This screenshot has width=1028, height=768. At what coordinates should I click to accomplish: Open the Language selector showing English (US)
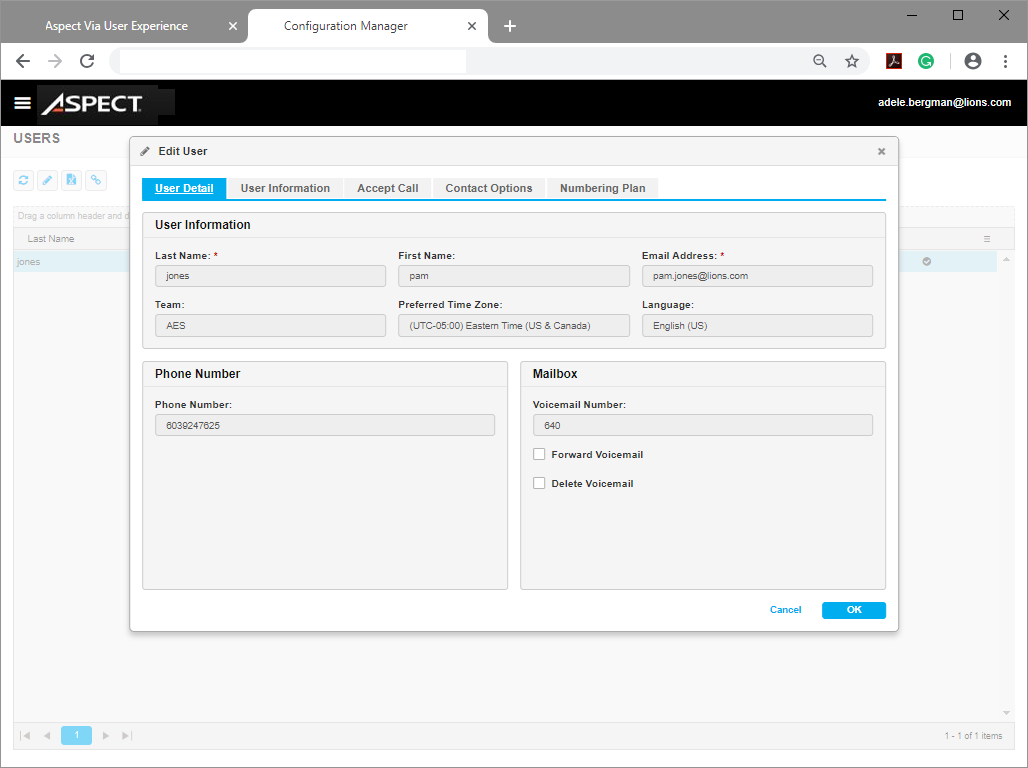[757, 325]
